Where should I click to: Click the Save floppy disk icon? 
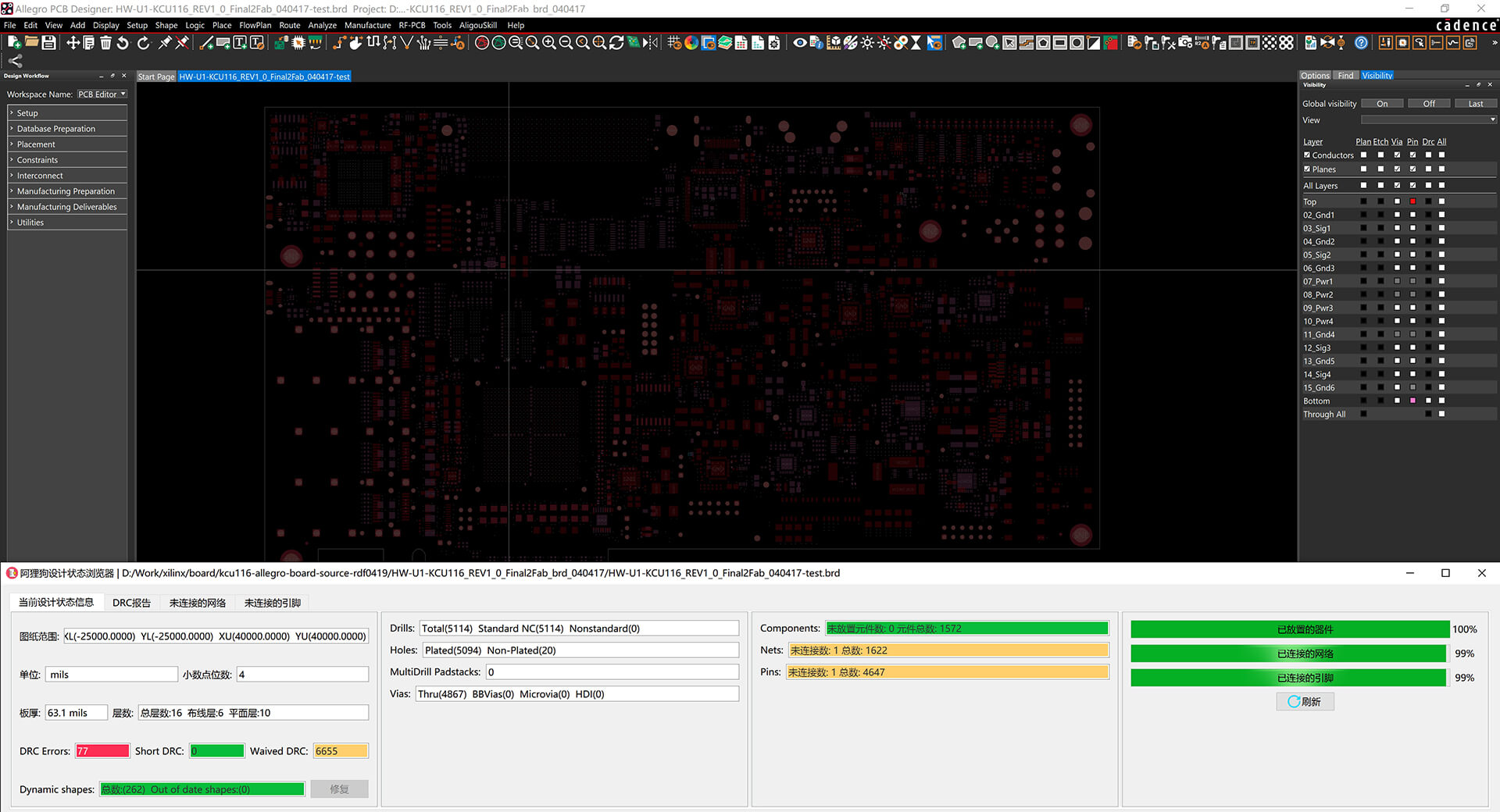click(x=48, y=42)
